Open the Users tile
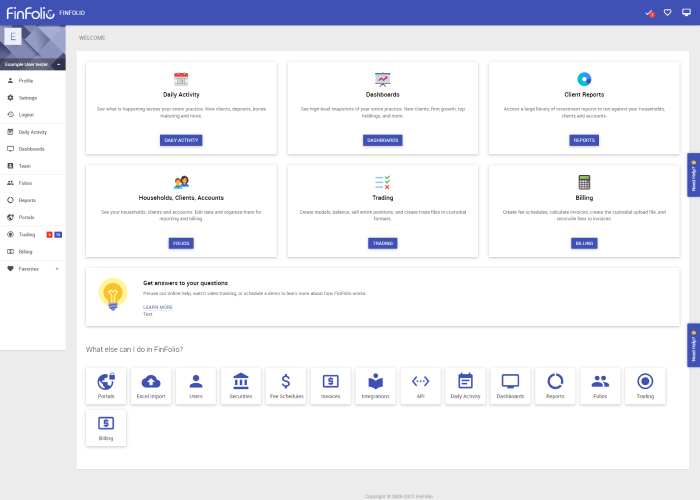This screenshot has width=700, height=500. coord(196,386)
